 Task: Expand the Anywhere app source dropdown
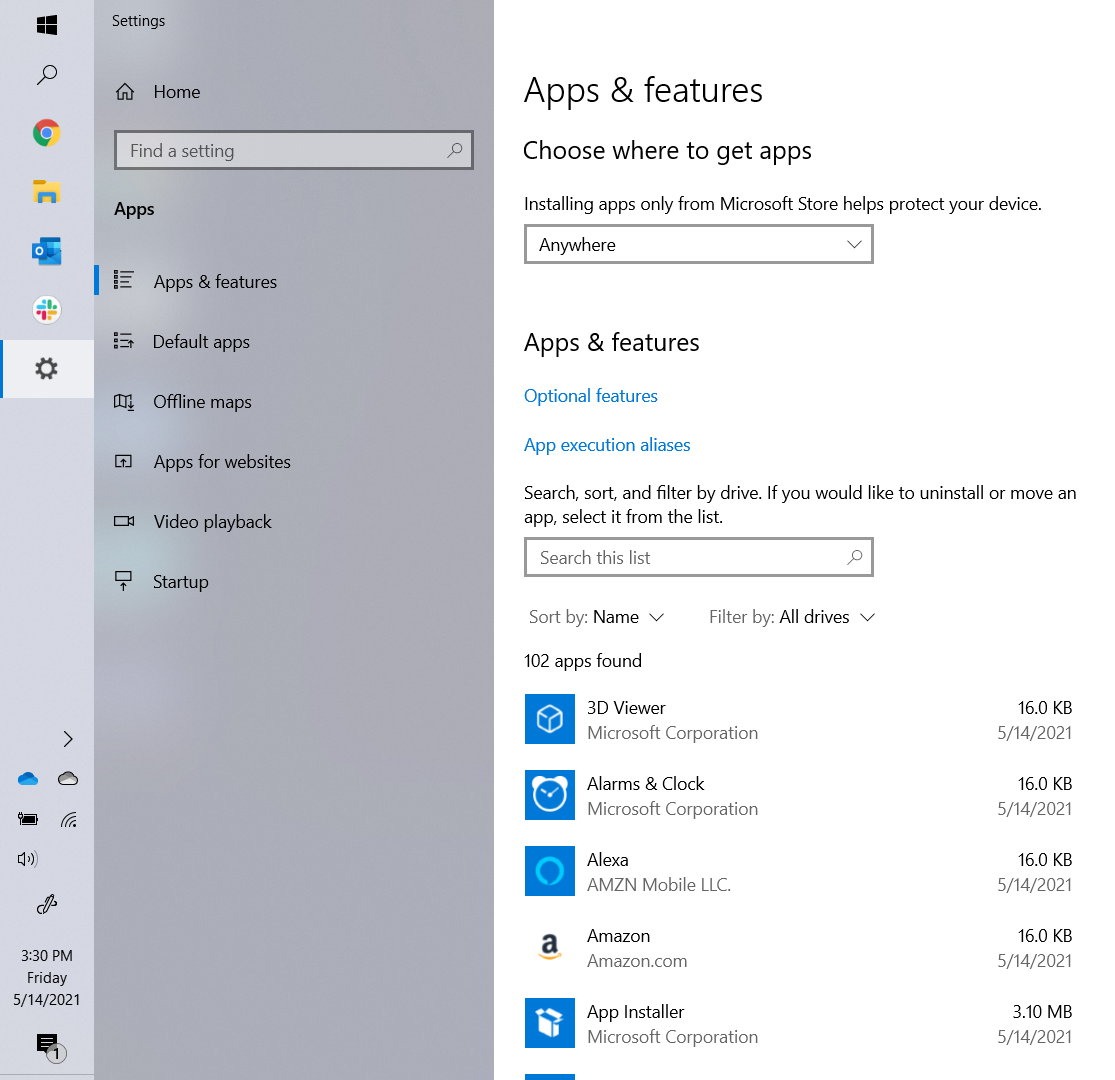tap(698, 245)
